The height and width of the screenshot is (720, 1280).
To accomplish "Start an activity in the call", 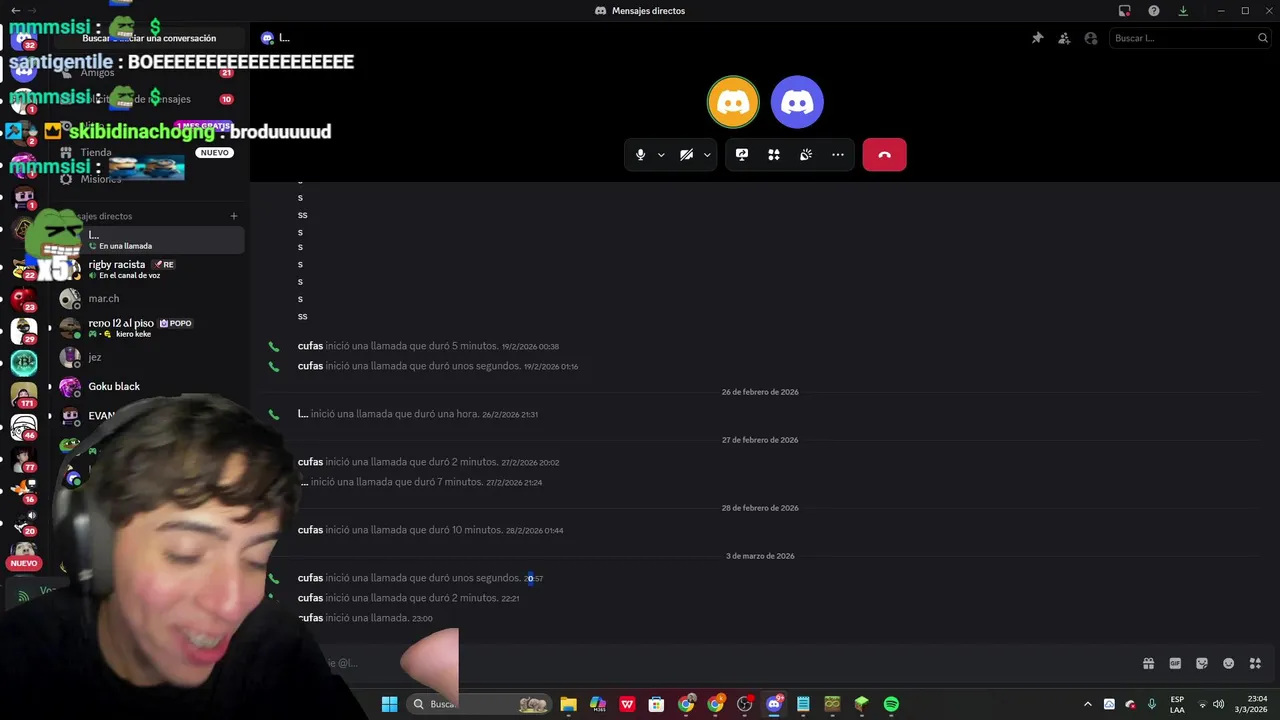I will click(773, 155).
